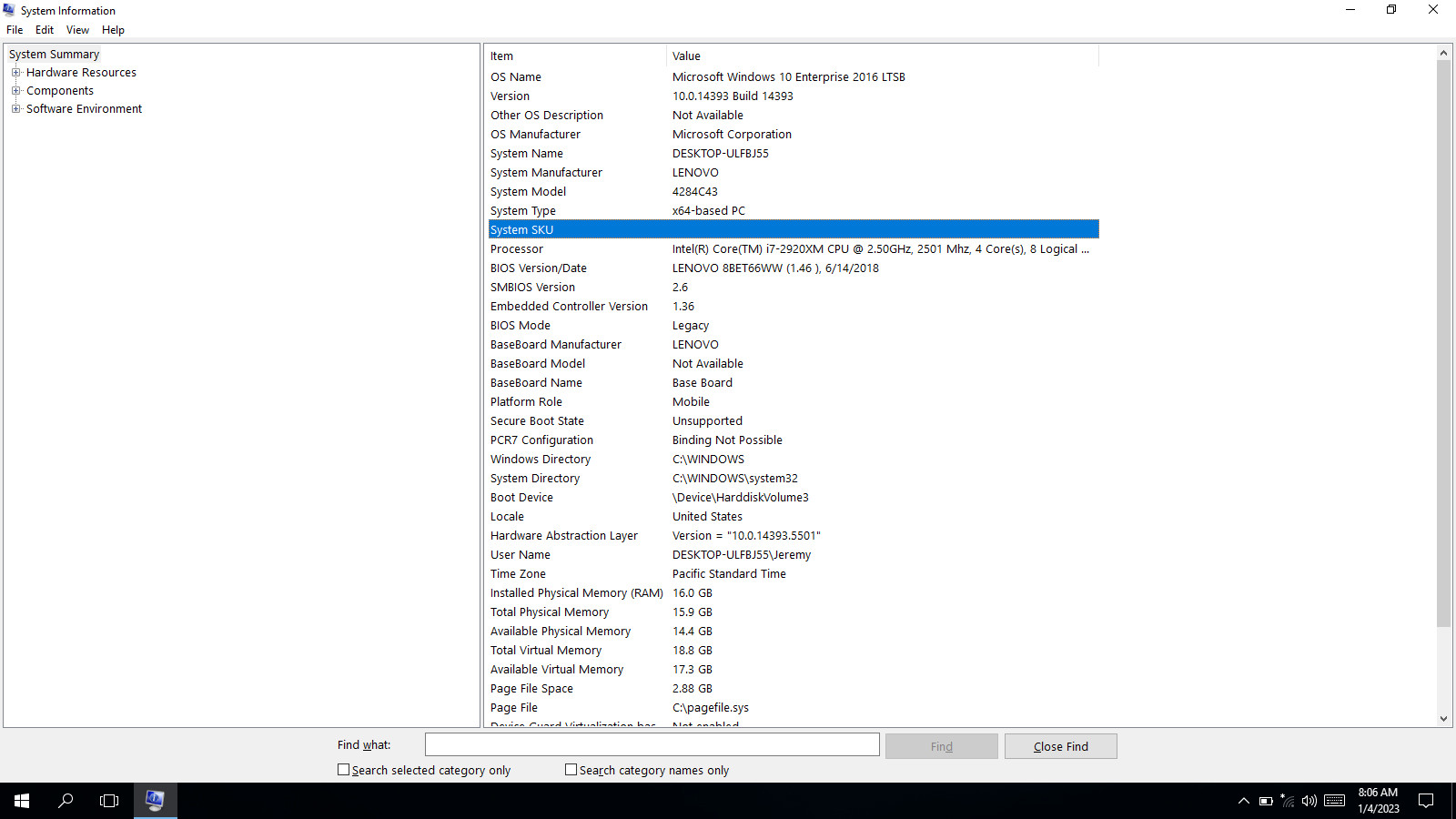The image size is (1456, 819).
Task: Select the BIOS Mode row
Action: 794,326
